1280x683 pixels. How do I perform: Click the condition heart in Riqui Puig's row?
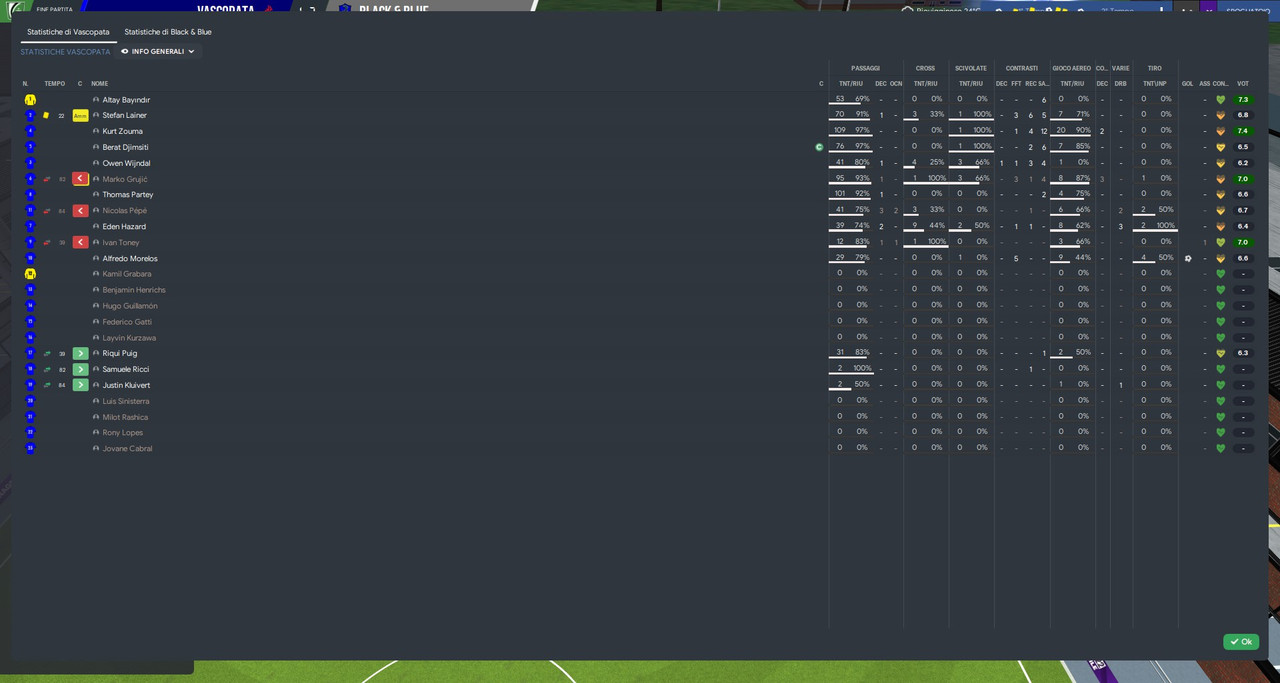point(1220,353)
